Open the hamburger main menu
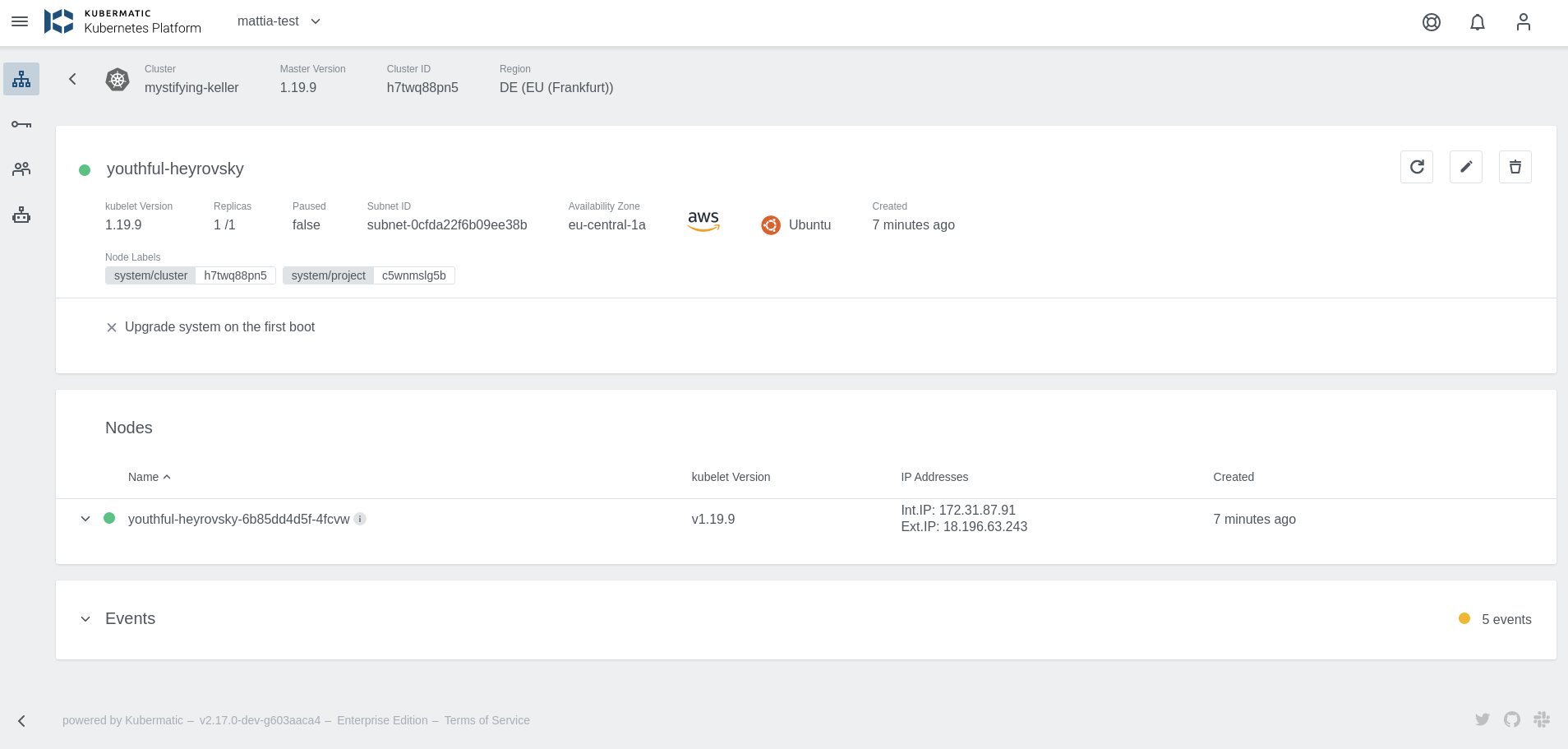Viewport: 1568px width, 749px height. [x=20, y=21]
